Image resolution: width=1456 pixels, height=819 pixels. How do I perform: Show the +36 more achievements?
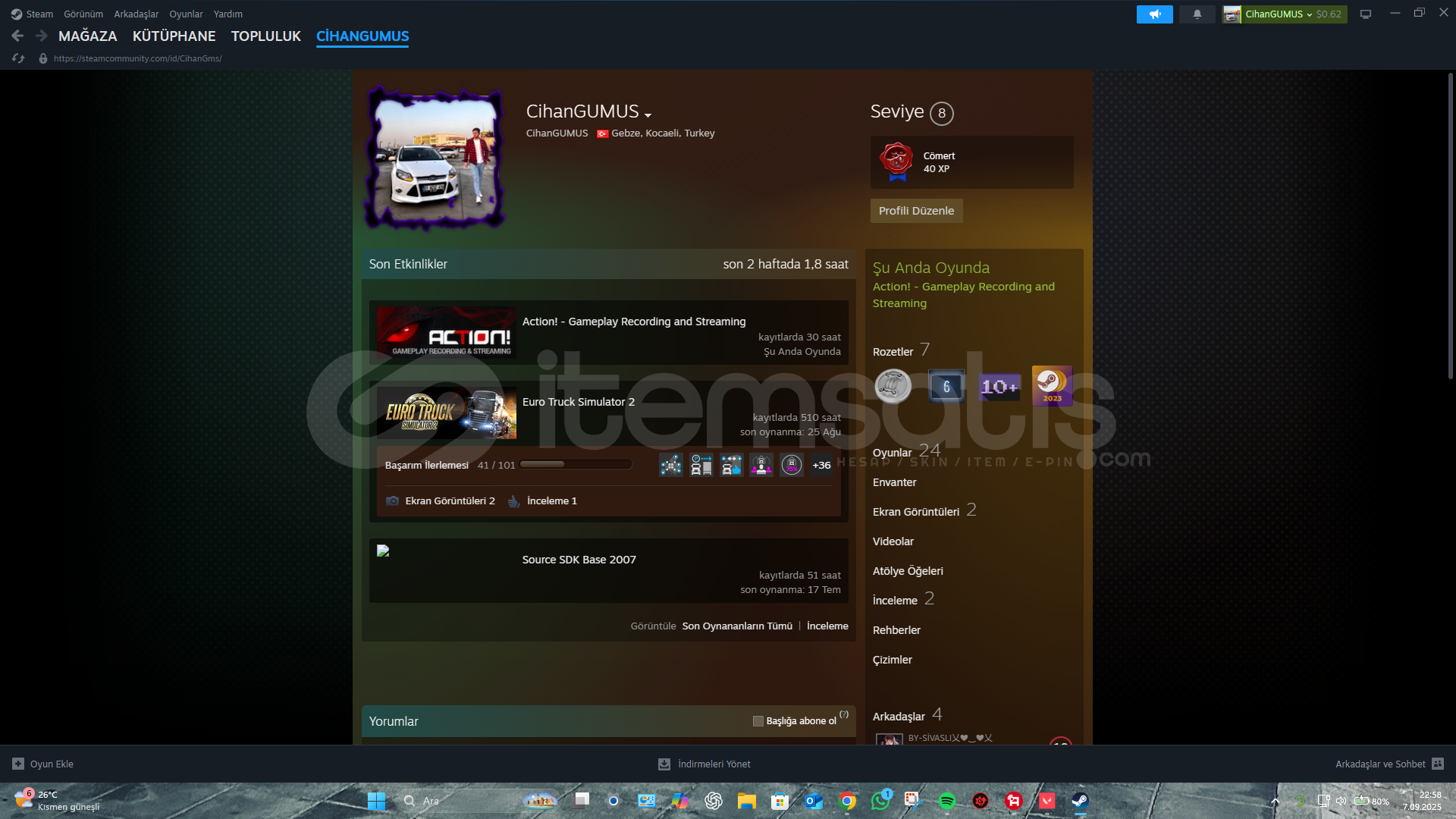tap(821, 465)
